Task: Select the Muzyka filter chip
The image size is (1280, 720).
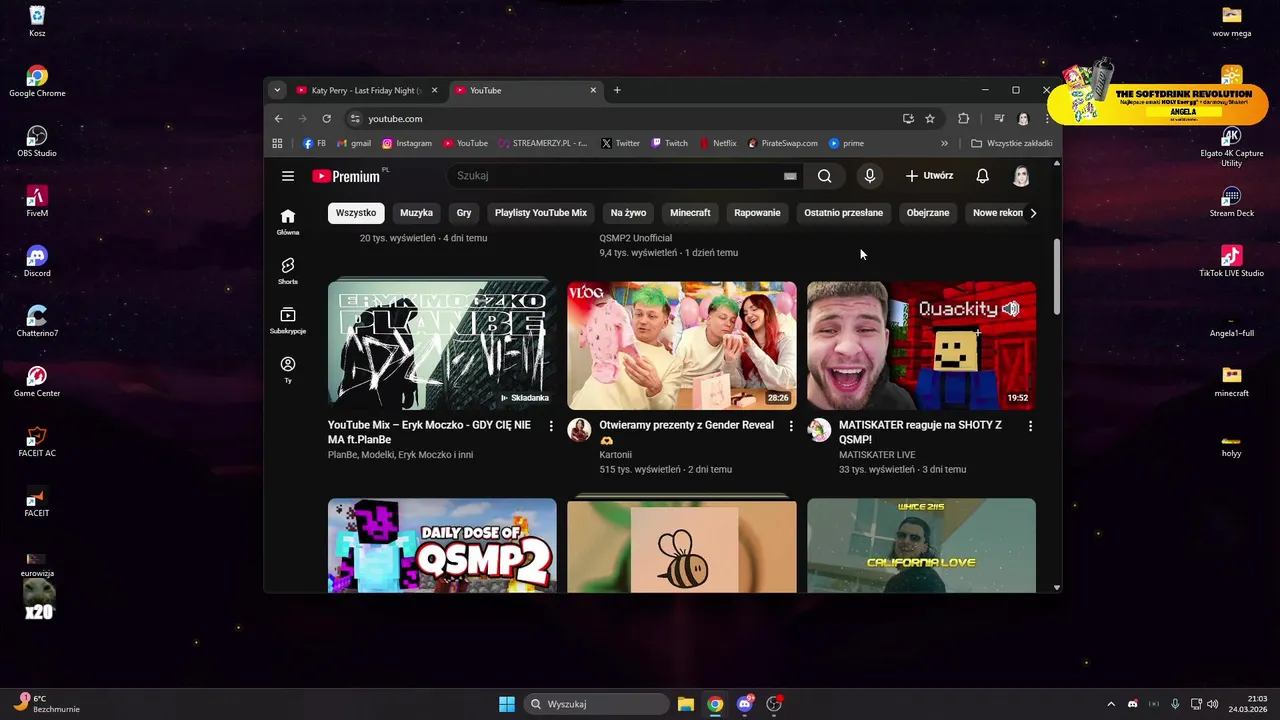Action: [416, 213]
